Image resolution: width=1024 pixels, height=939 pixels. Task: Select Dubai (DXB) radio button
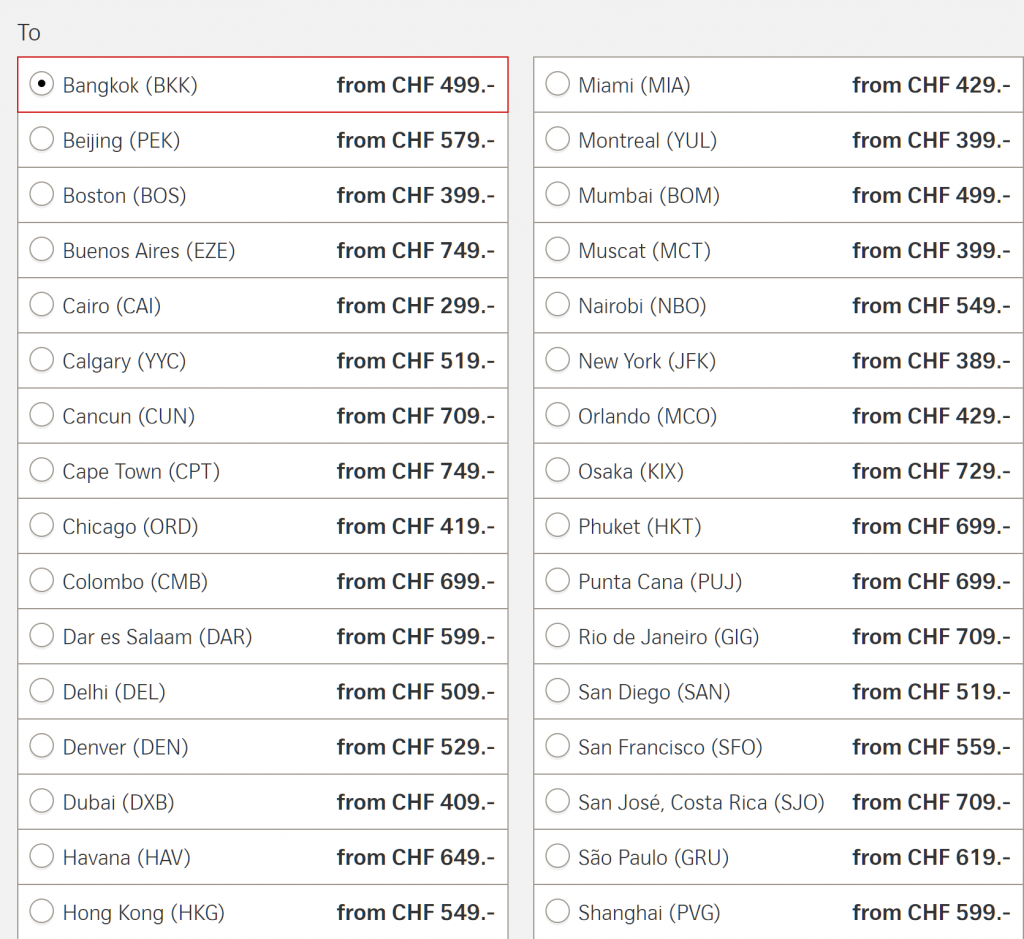tap(42, 802)
